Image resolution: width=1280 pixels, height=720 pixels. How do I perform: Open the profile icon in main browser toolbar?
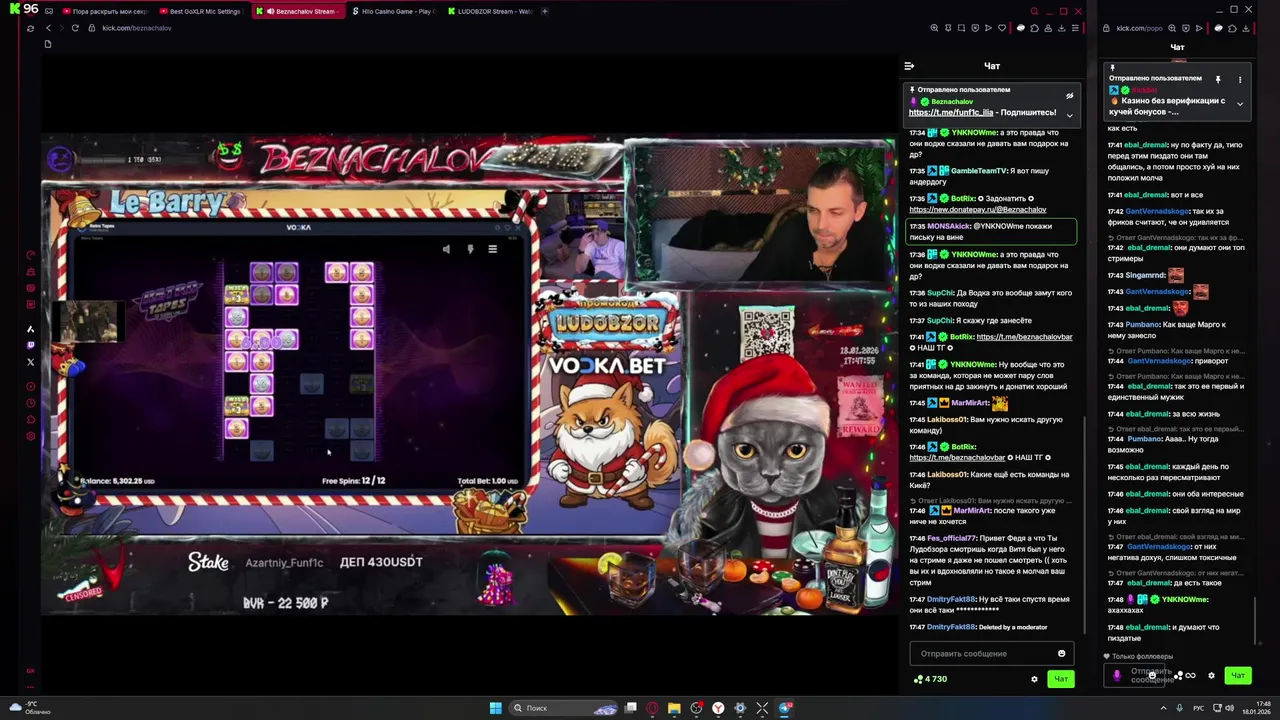point(1049,28)
